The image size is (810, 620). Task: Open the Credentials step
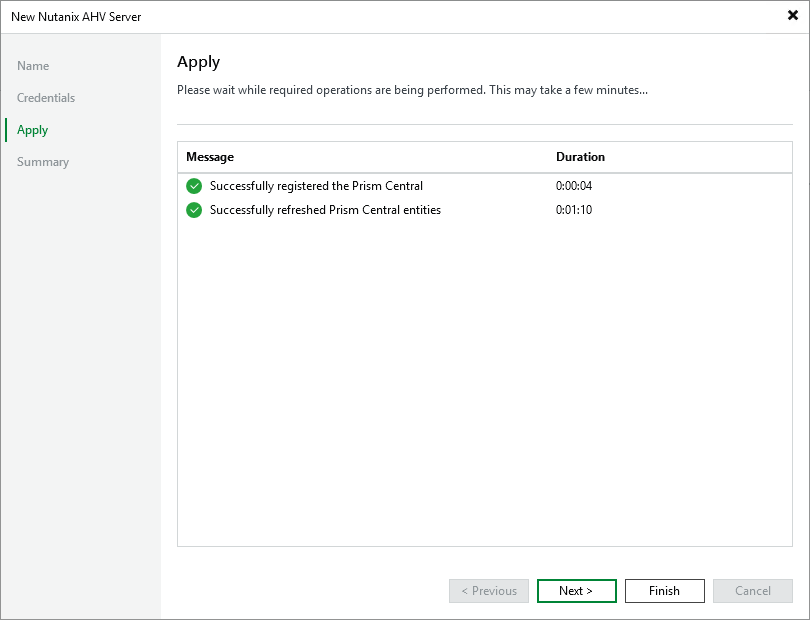click(48, 97)
